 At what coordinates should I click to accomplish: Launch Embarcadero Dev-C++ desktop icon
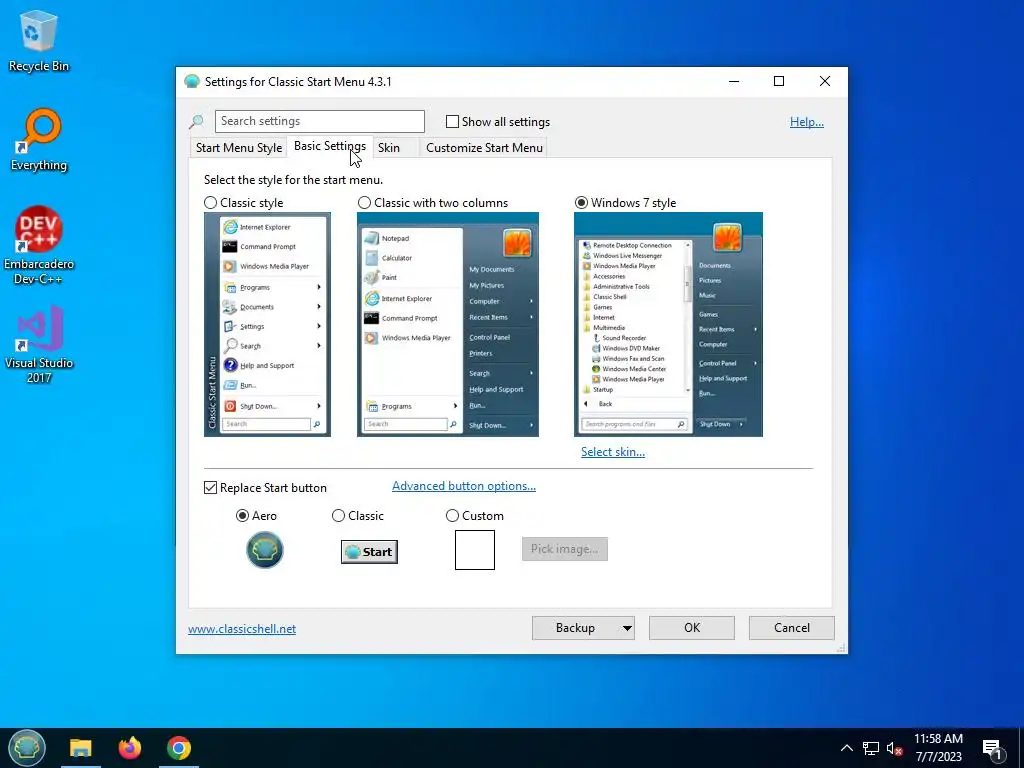(x=39, y=246)
